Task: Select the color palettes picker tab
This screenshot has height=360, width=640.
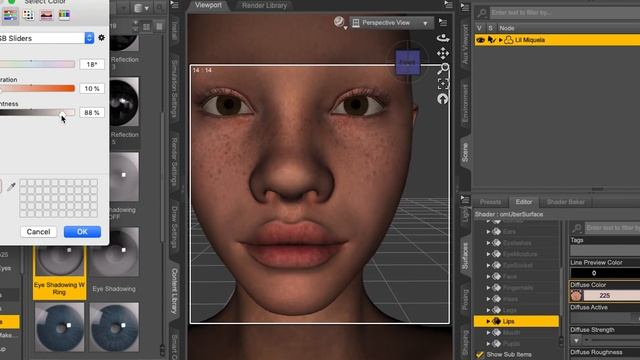Action: coord(28,15)
